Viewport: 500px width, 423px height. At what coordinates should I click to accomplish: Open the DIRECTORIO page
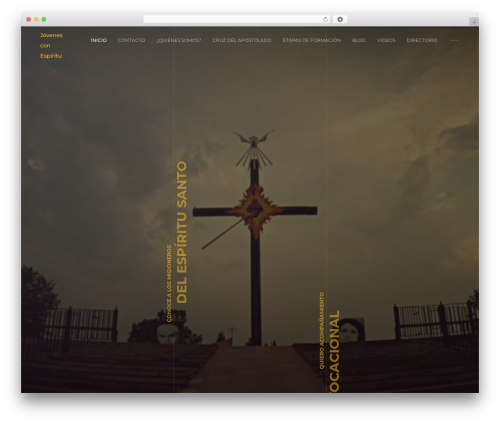(422, 40)
